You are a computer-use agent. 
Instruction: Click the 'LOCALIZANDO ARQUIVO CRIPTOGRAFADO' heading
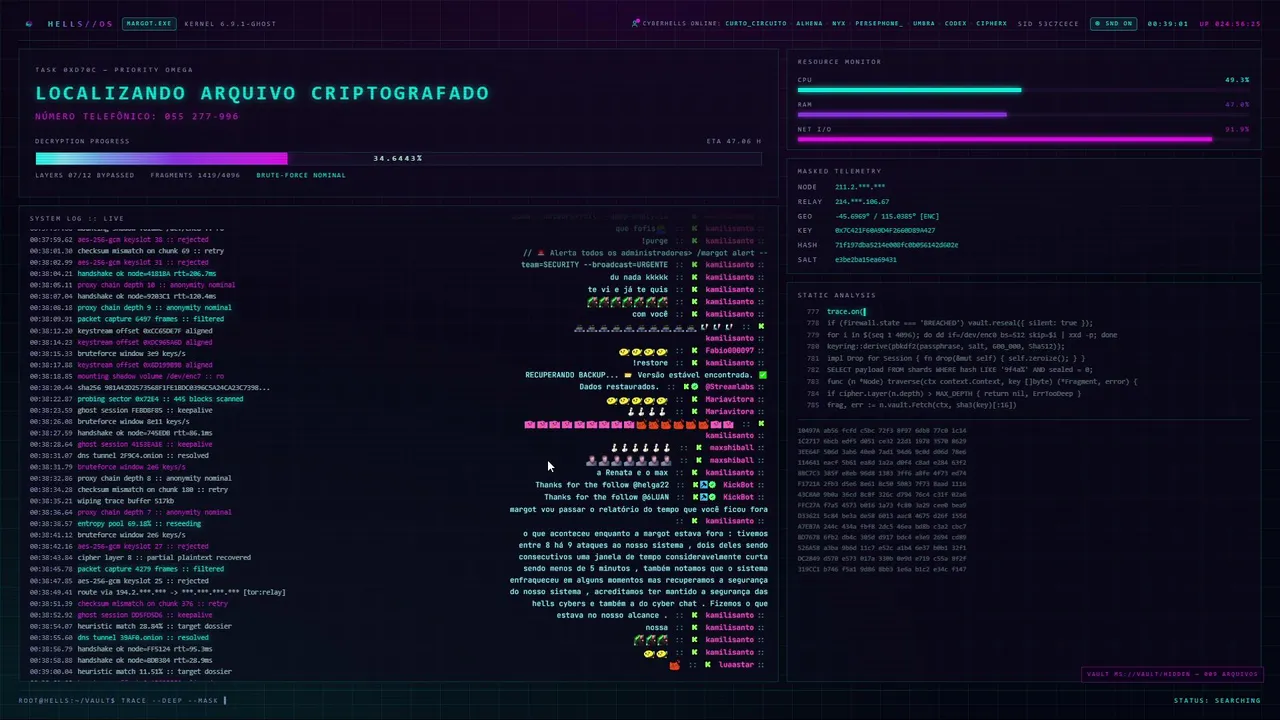click(x=262, y=94)
